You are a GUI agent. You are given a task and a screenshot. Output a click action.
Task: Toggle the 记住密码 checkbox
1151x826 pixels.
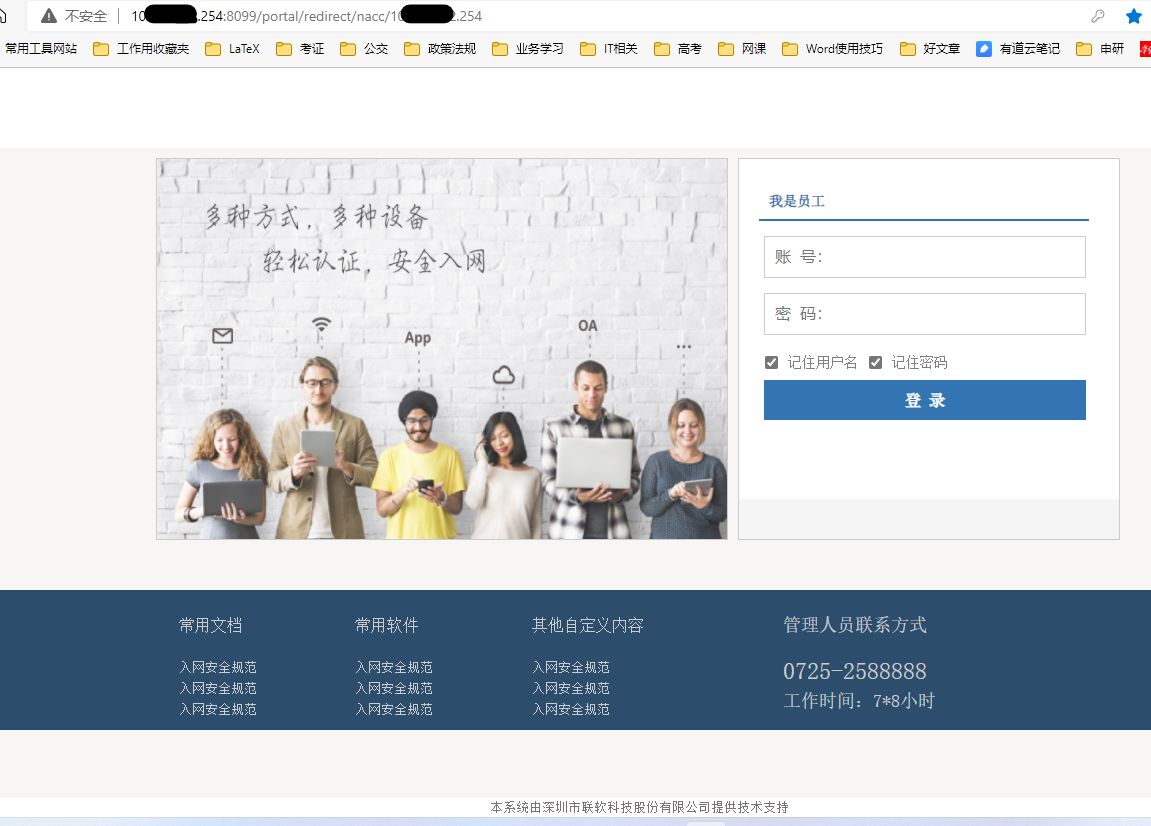click(875, 363)
